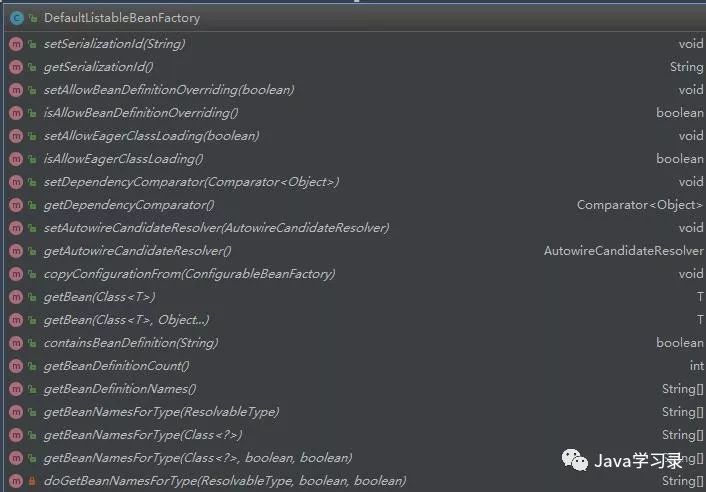Click the lock visibility icon of doGetBeanNamesForType
This screenshot has height=492, width=706.
32,481
